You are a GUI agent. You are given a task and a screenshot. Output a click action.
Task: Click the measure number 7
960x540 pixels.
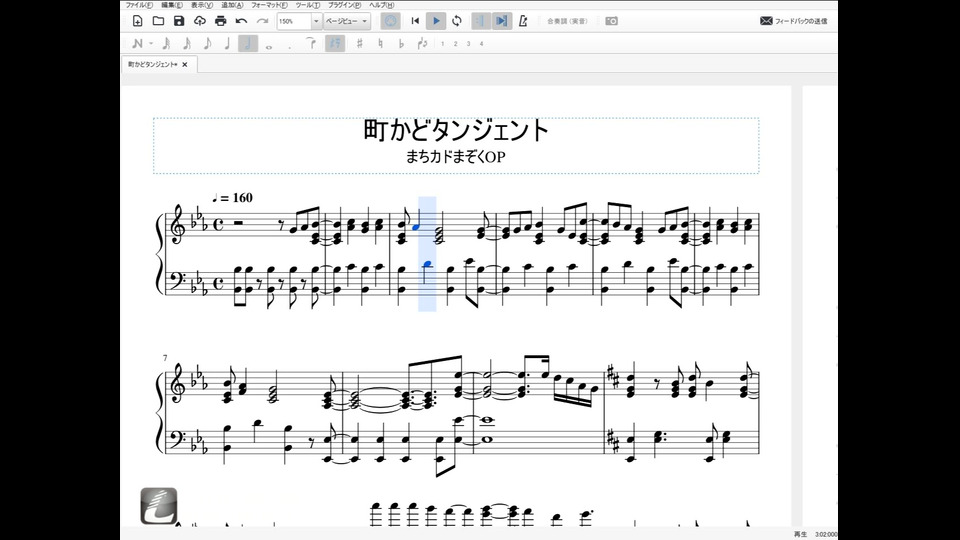tap(165, 358)
